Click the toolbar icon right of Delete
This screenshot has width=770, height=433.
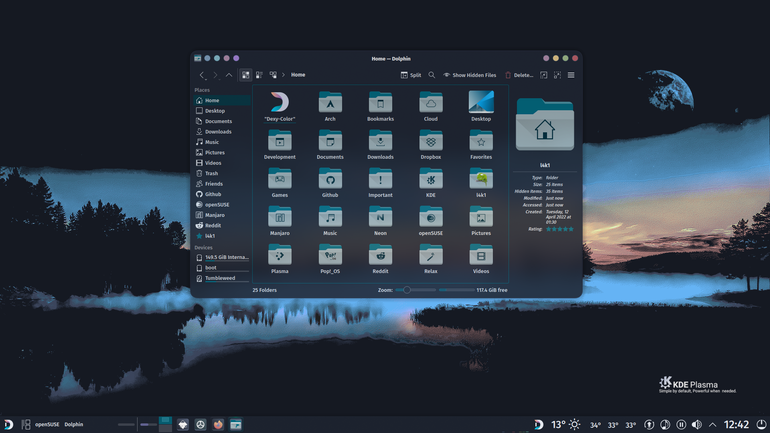tap(544, 75)
